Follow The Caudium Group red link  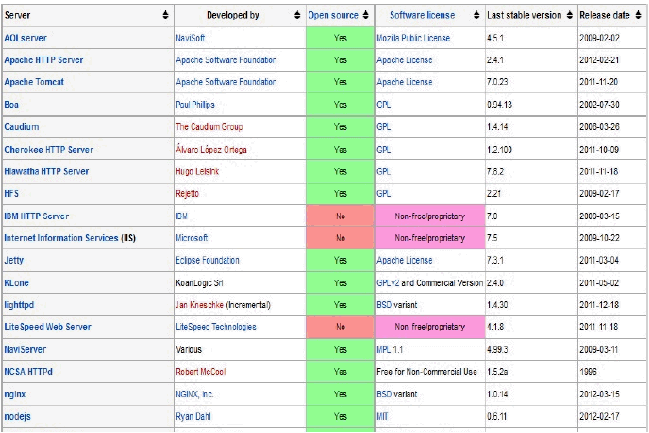[209, 127]
